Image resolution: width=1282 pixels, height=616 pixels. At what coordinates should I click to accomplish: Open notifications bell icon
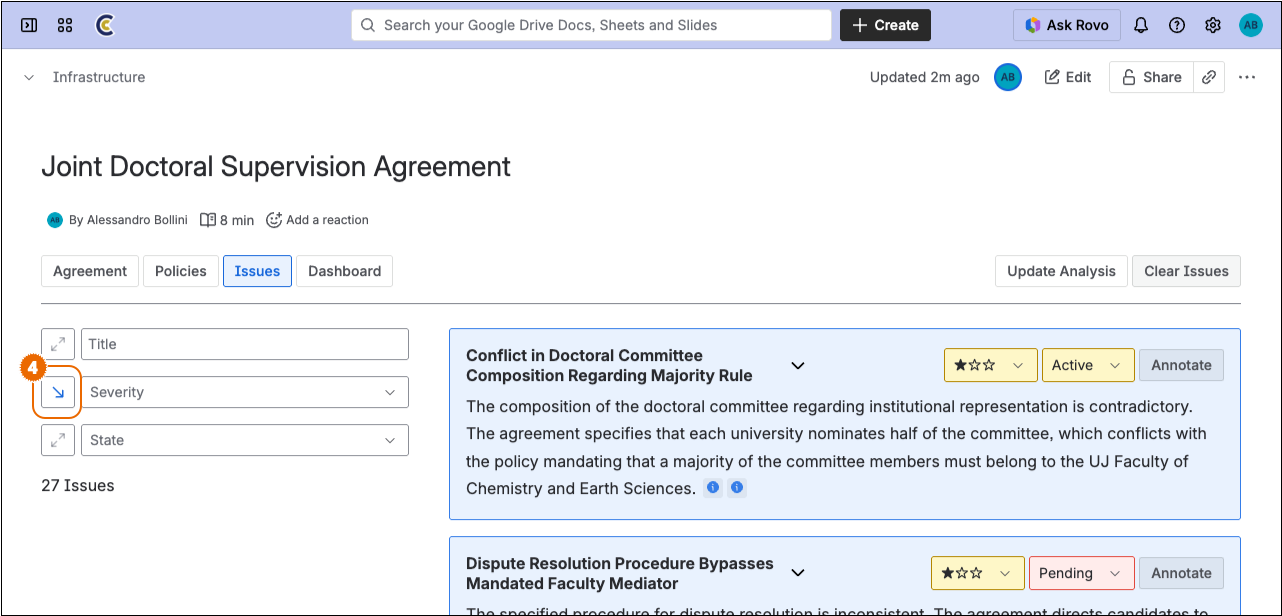[1141, 25]
